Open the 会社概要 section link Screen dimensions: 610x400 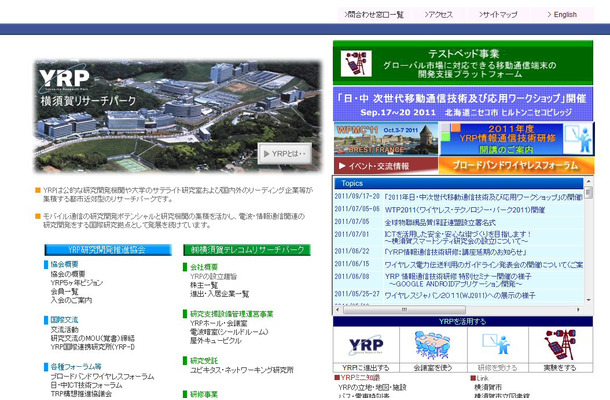pos(204,267)
